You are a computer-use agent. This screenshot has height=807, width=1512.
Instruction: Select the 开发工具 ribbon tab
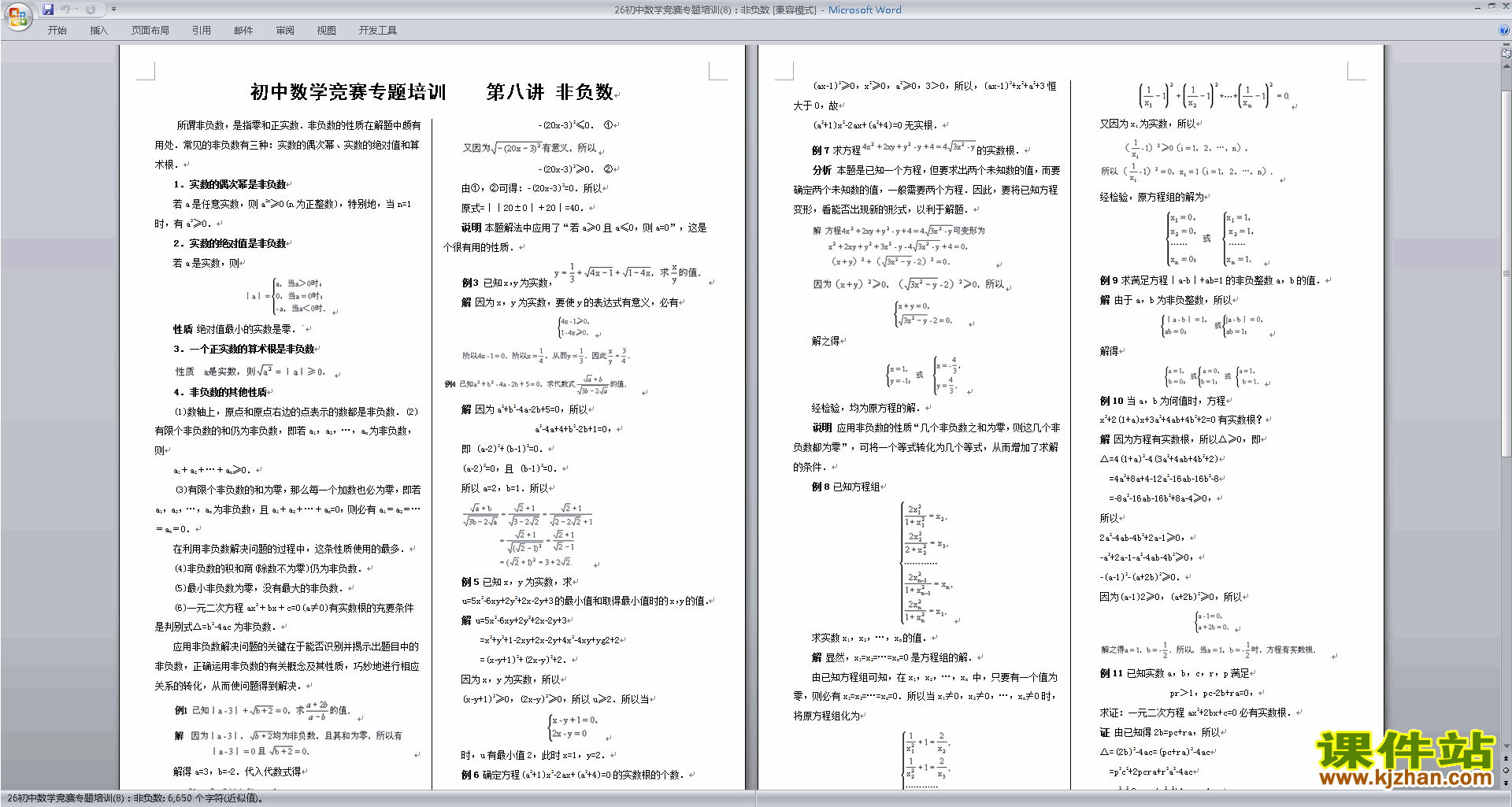377,31
